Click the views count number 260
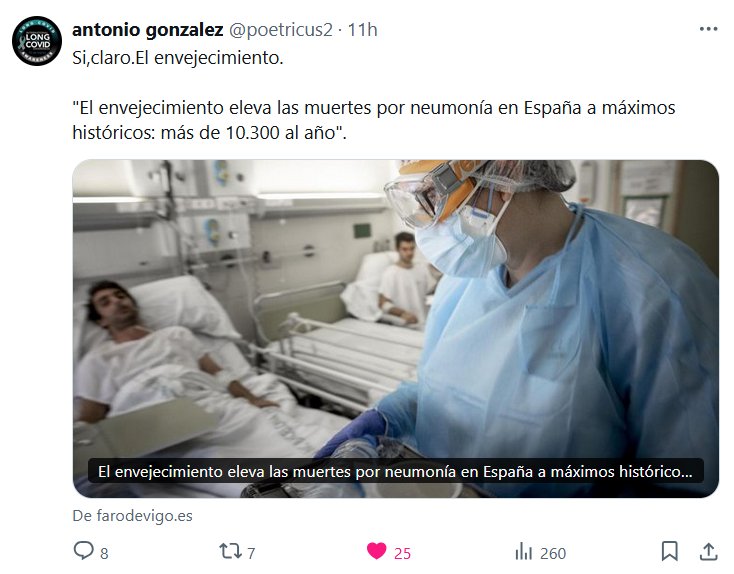734x574 pixels. tap(553, 553)
